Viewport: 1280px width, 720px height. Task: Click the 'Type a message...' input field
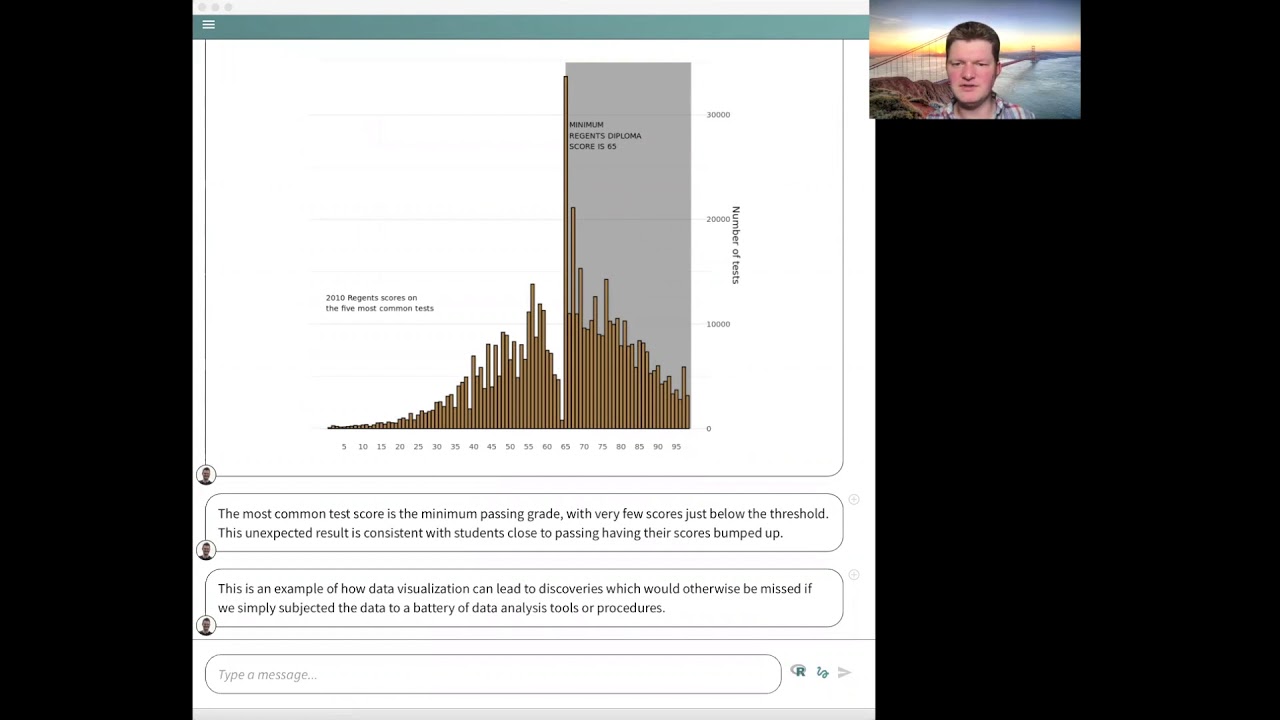[493, 674]
